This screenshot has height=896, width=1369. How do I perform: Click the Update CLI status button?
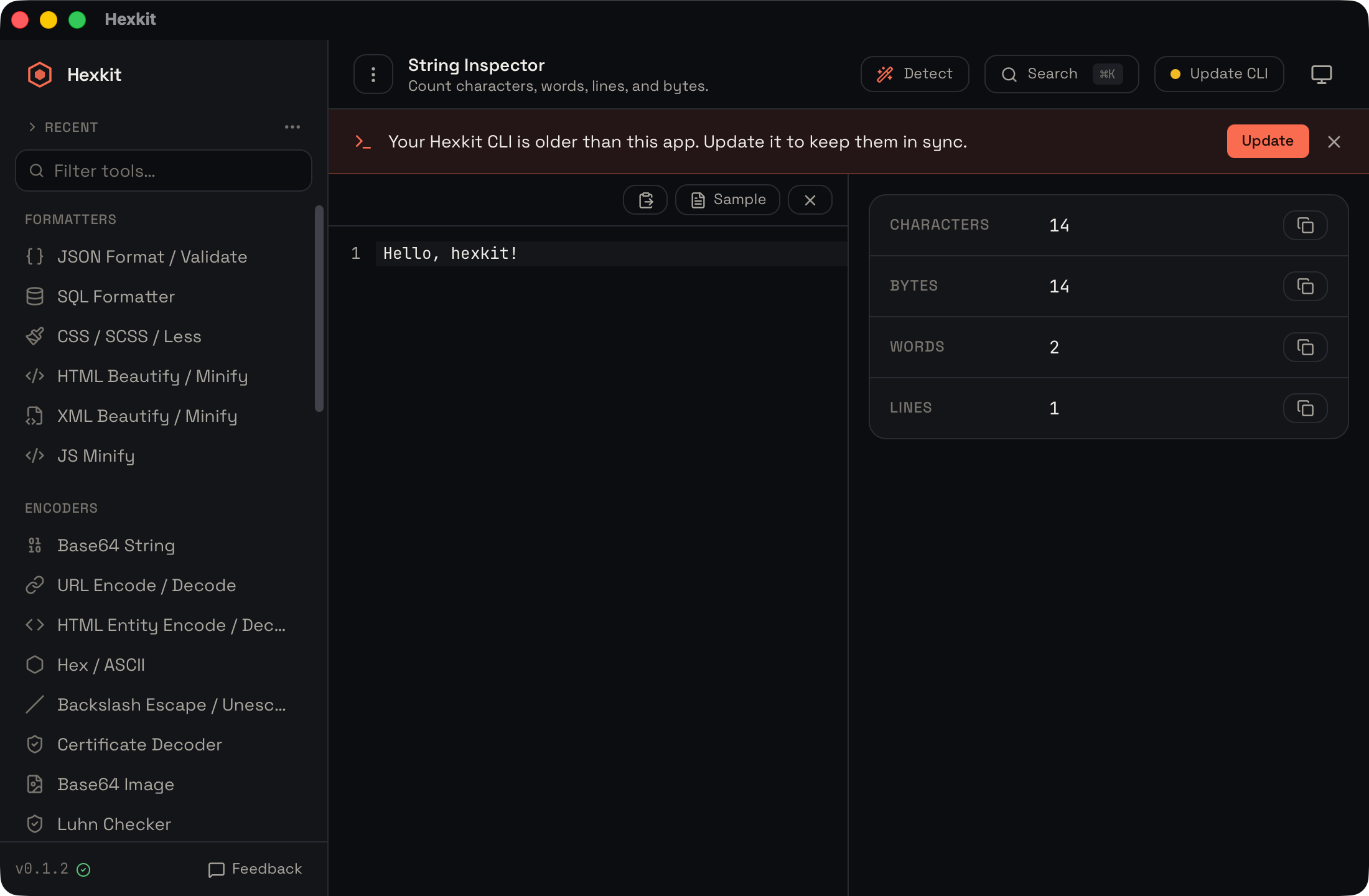click(1219, 74)
